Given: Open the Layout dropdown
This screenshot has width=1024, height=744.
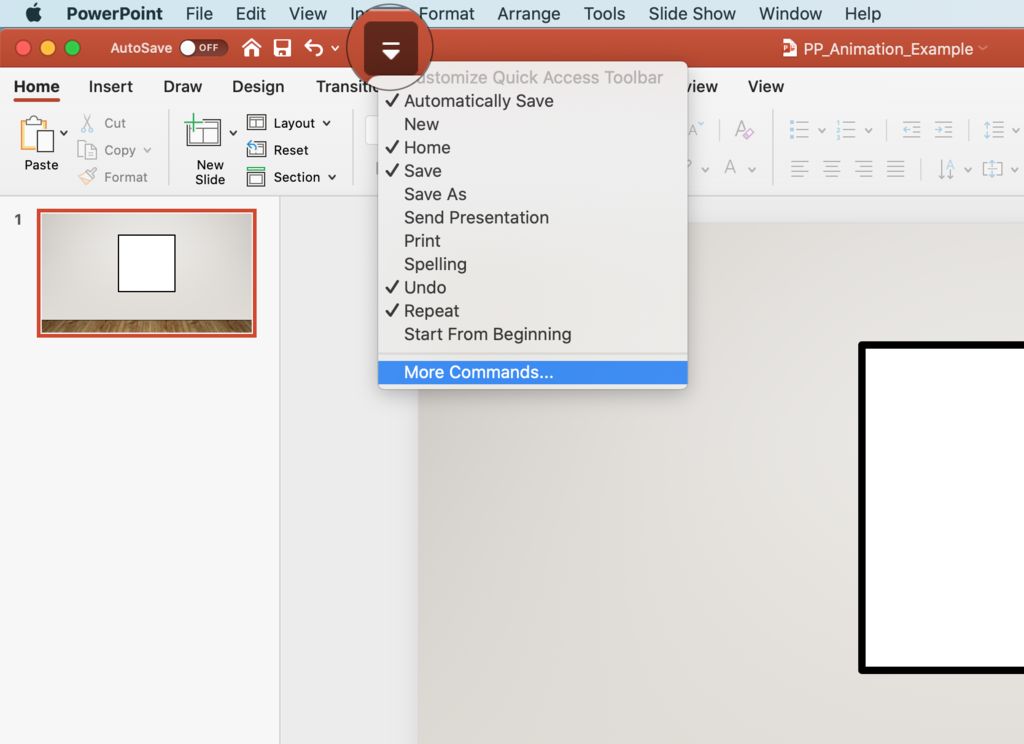Looking at the screenshot, I should (x=289, y=123).
